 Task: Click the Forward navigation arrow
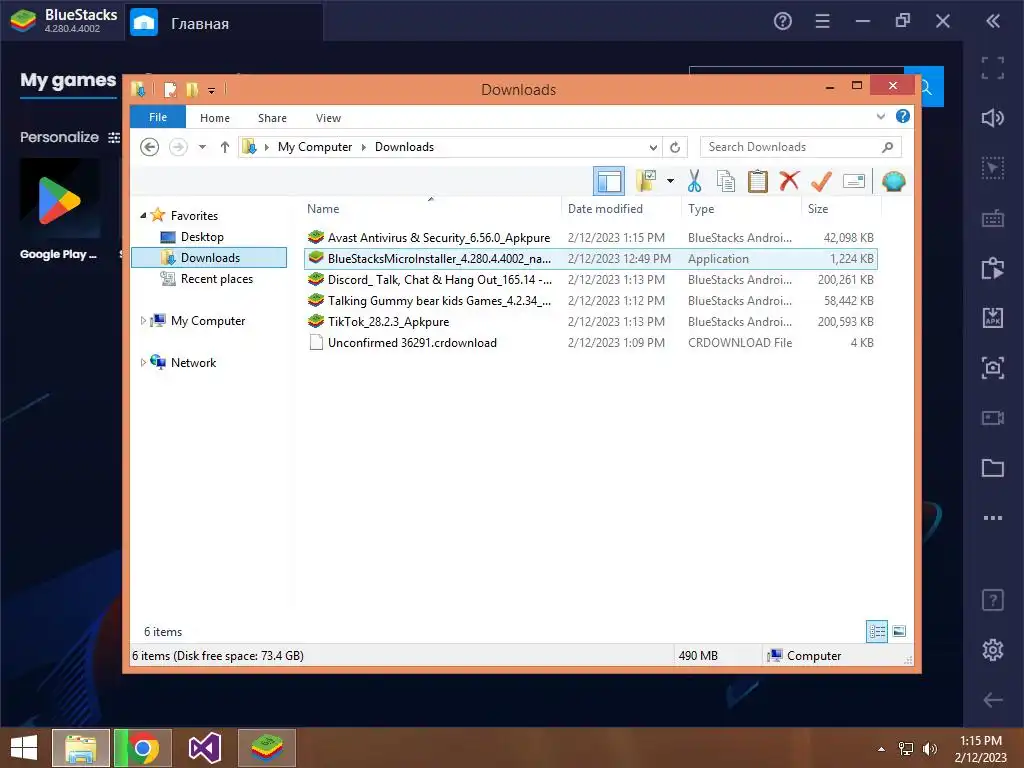click(x=178, y=147)
